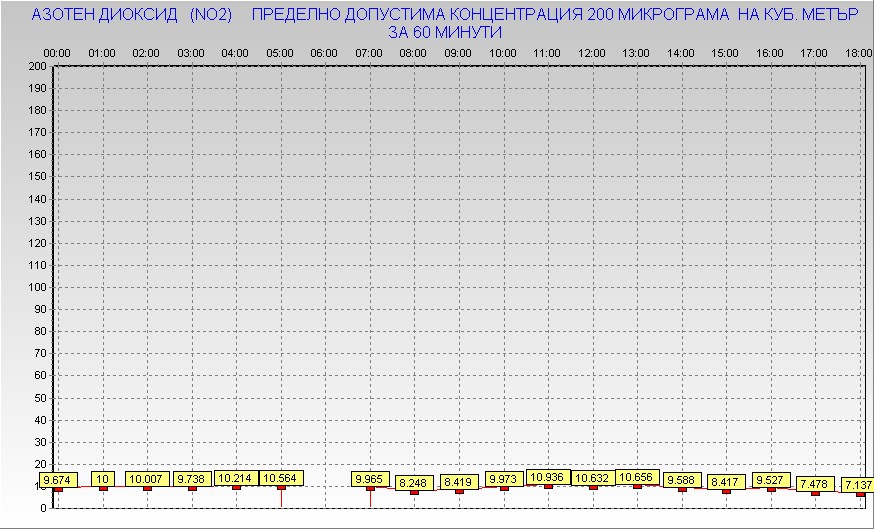This screenshot has width=874, height=529.
Task: Click the 9.527 data label
Action: tap(771, 480)
